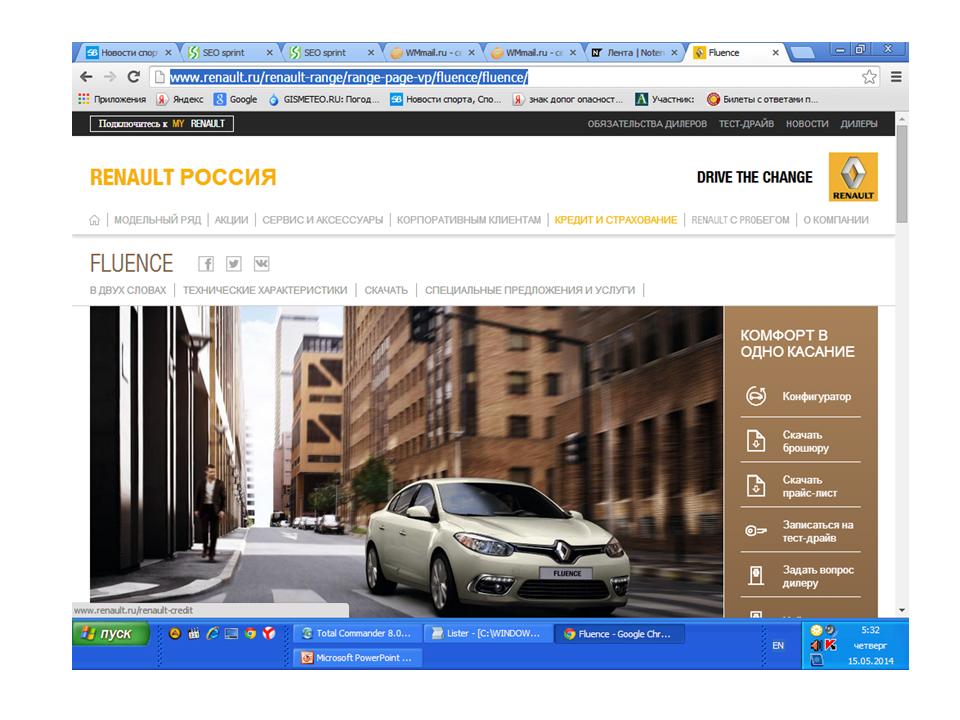Click the browser forward arrow

[110, 77]
